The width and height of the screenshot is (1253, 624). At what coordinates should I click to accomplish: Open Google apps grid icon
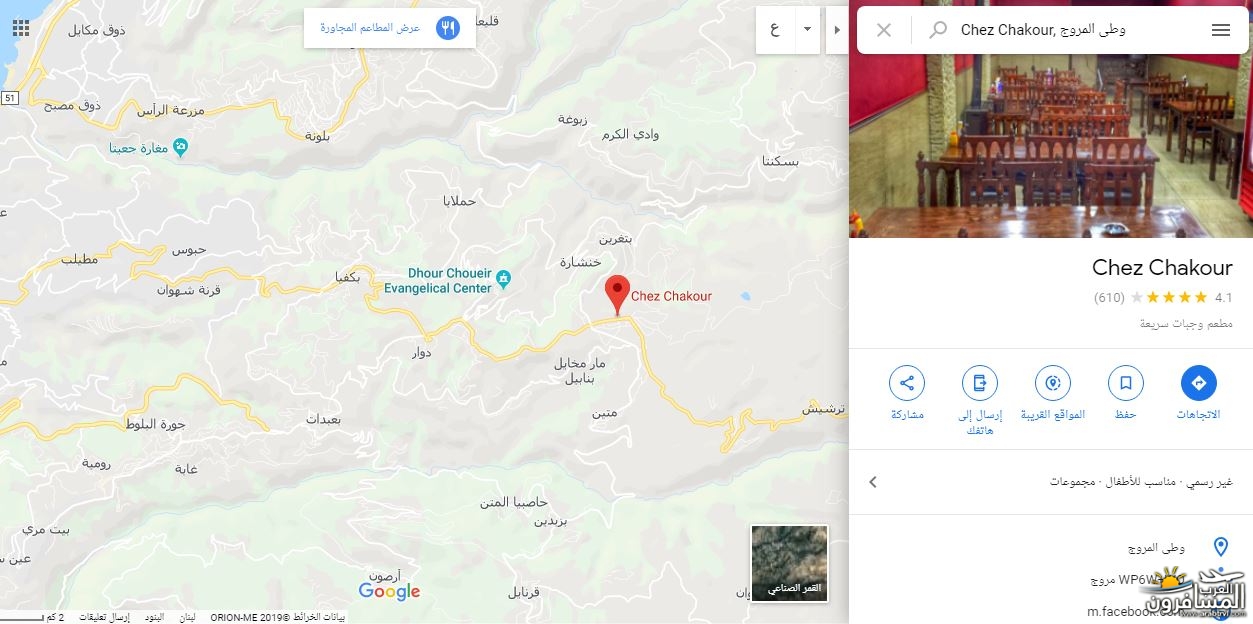[20, 27]
